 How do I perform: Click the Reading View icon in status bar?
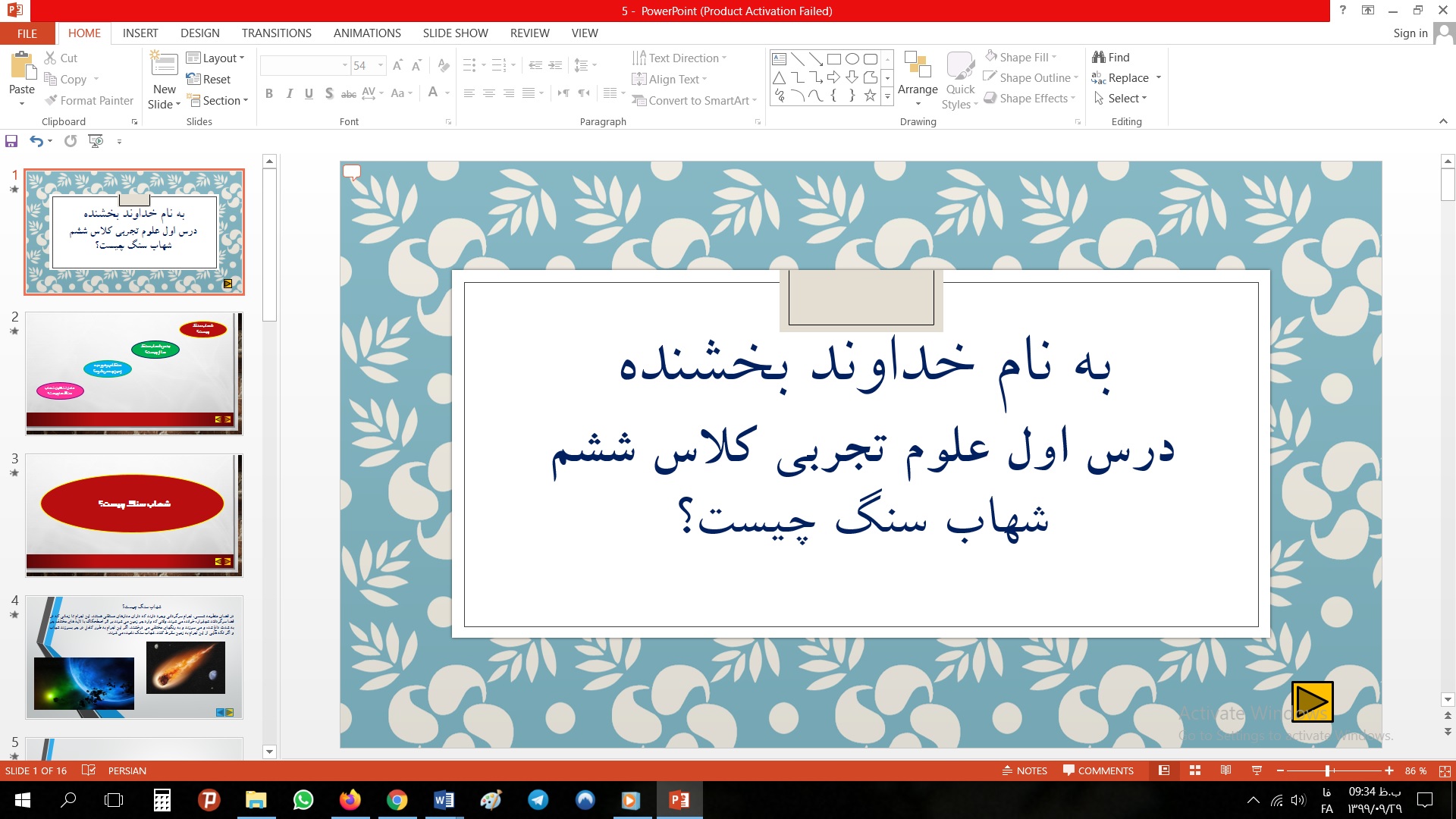[x=1225, y=770]
